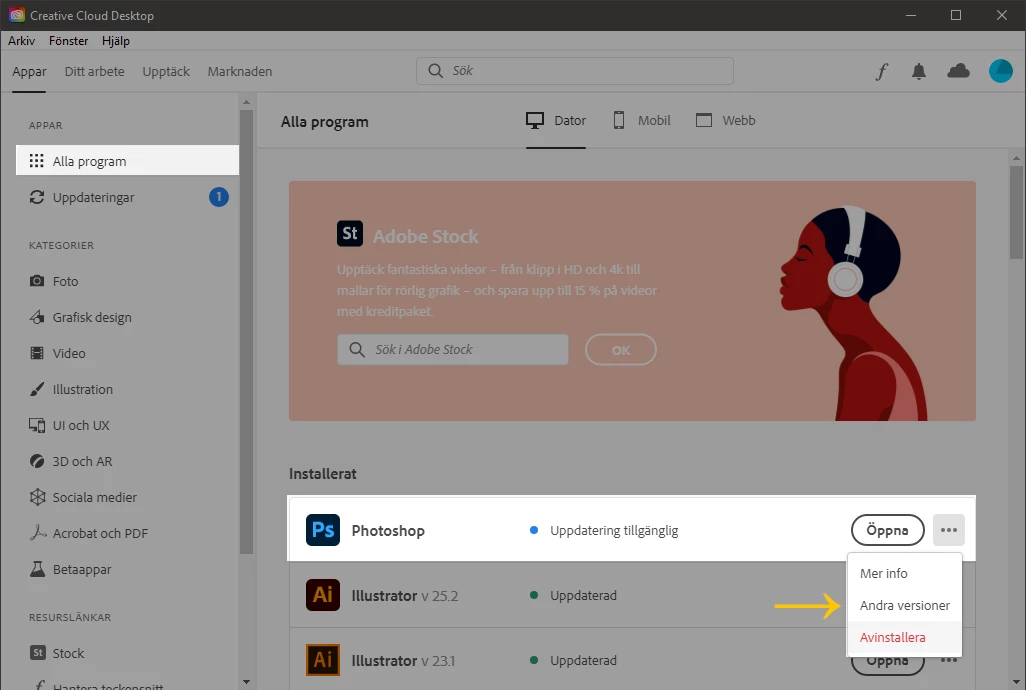Click the Adobe Stock St logo in the banner

click(x=349, y=233)
